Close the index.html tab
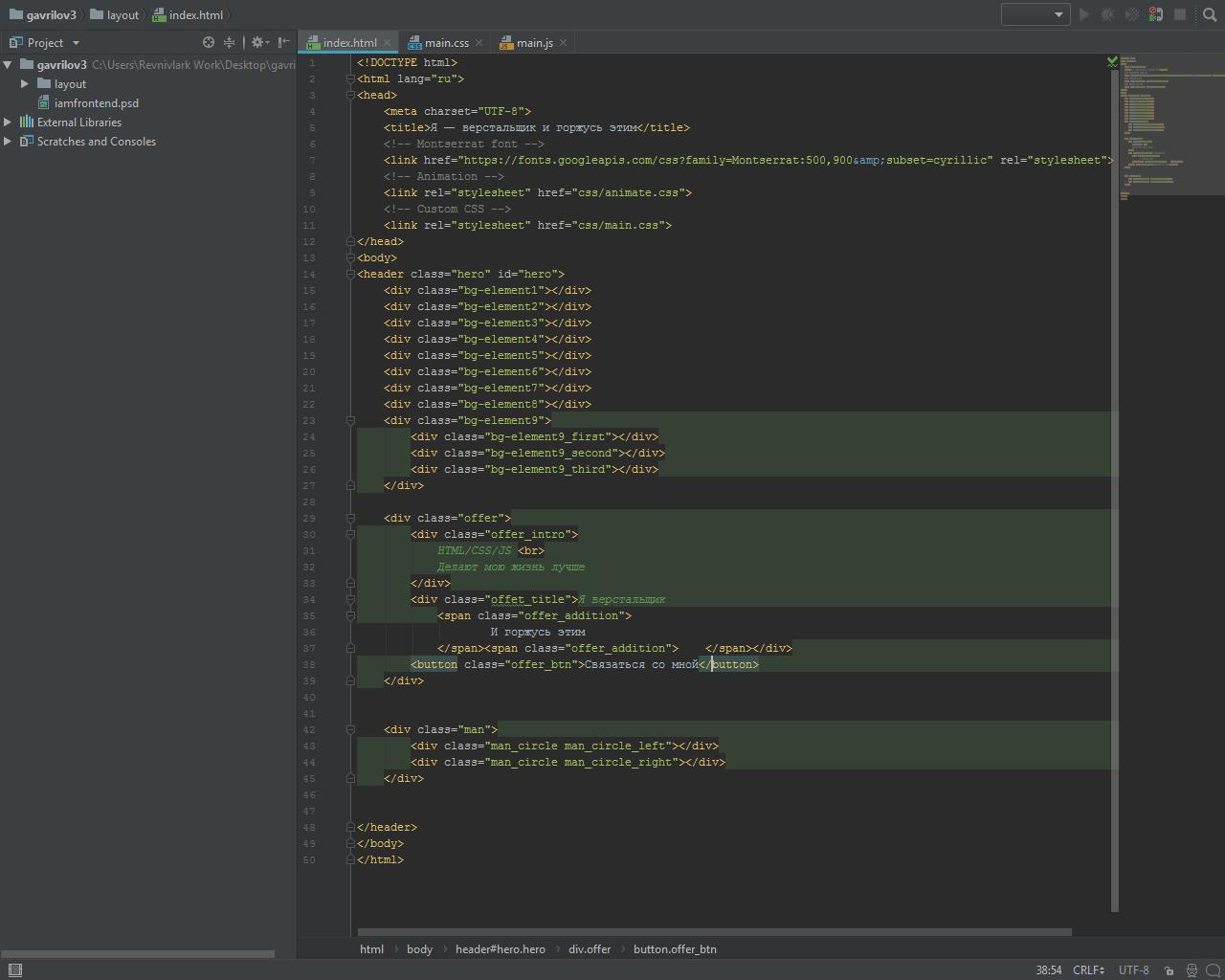Screen dimensions: 1225x980 click(388, 42)
